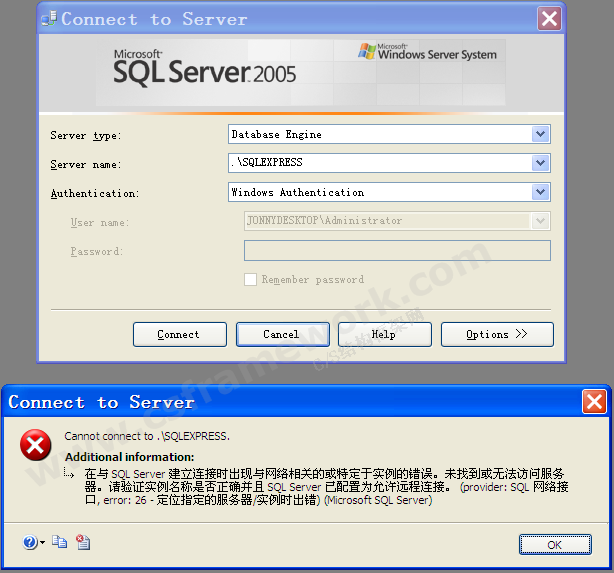Click the Windows Server System logo

pos(427,52)
